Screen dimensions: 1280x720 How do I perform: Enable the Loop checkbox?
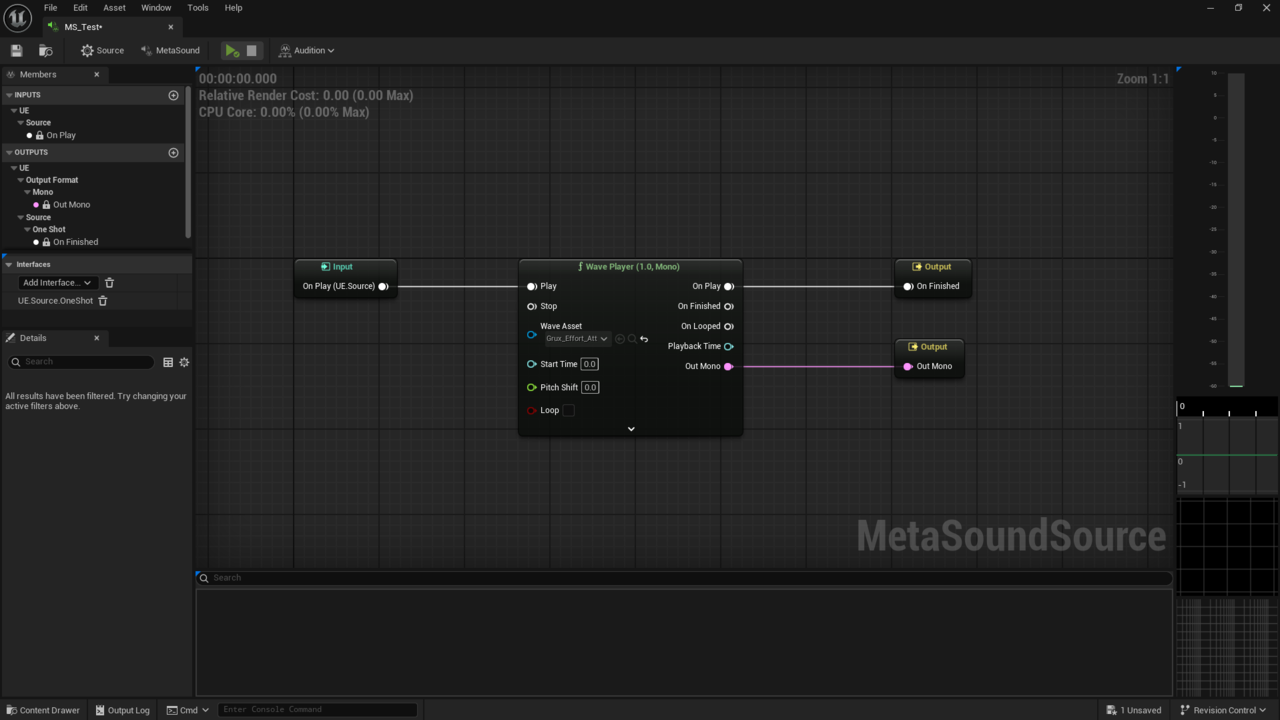pyautogui.click(x=568, y=410)
